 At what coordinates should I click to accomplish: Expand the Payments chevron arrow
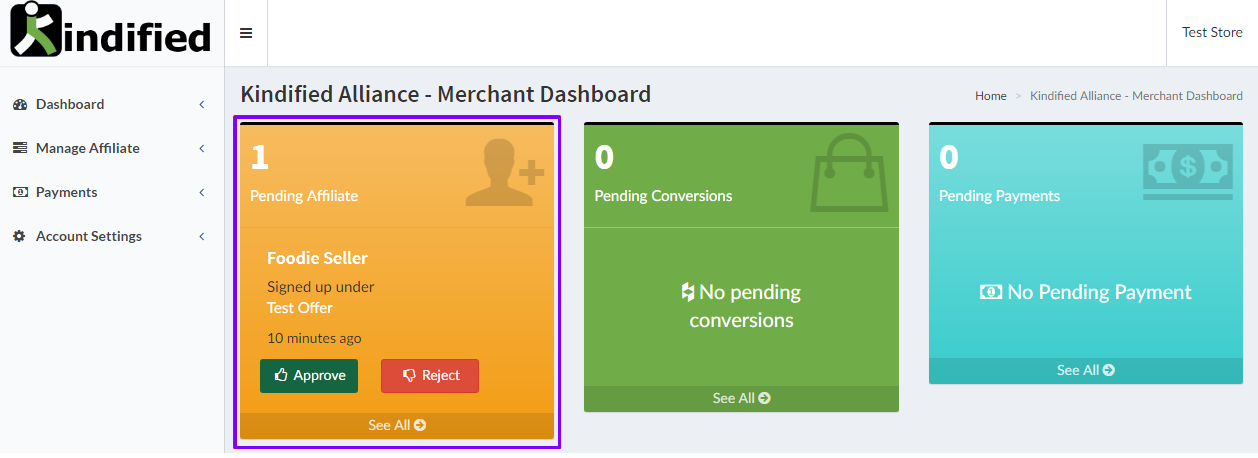(x=201, y=192)
